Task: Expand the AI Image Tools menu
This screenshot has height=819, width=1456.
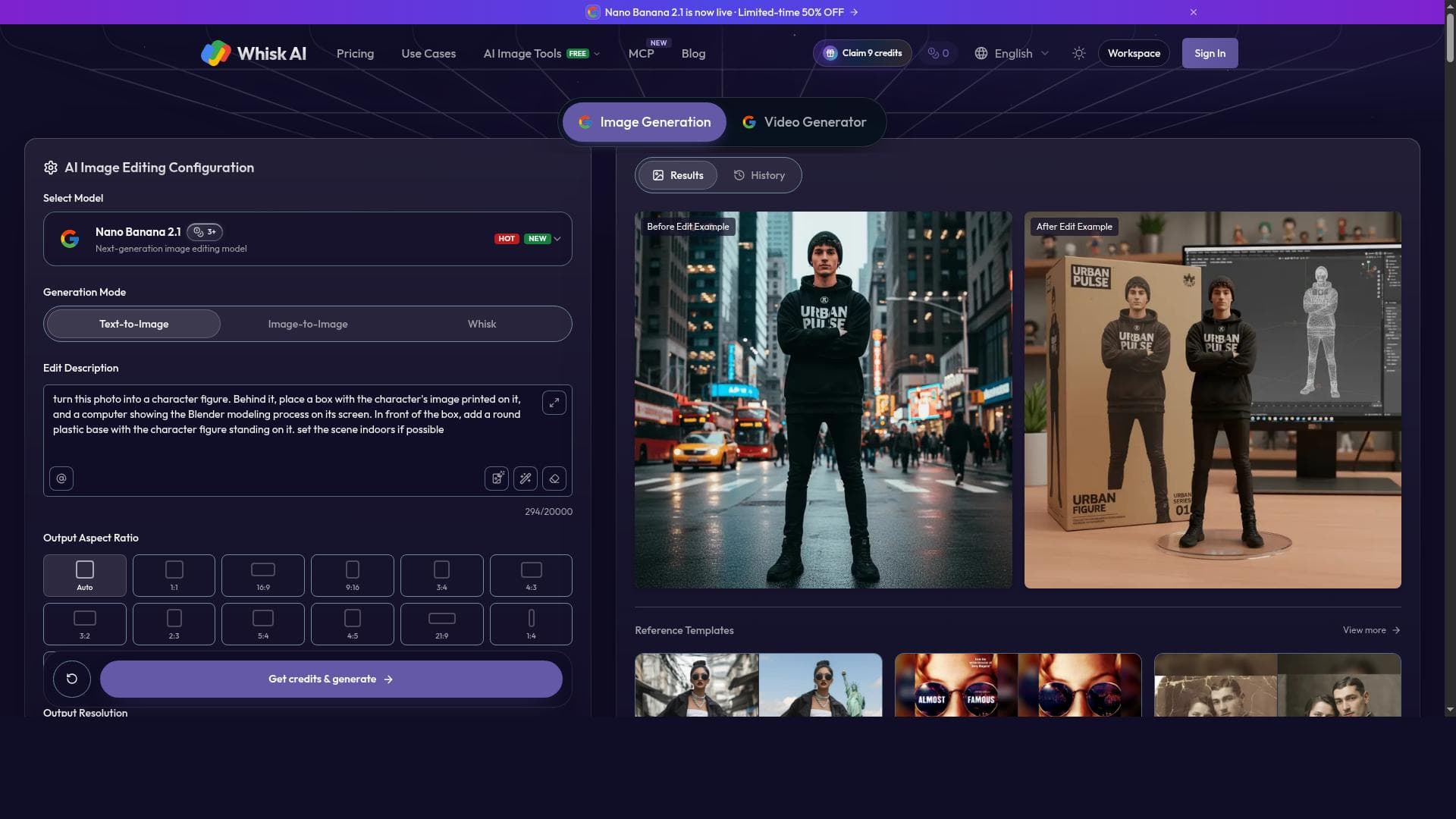Action: 541,53
